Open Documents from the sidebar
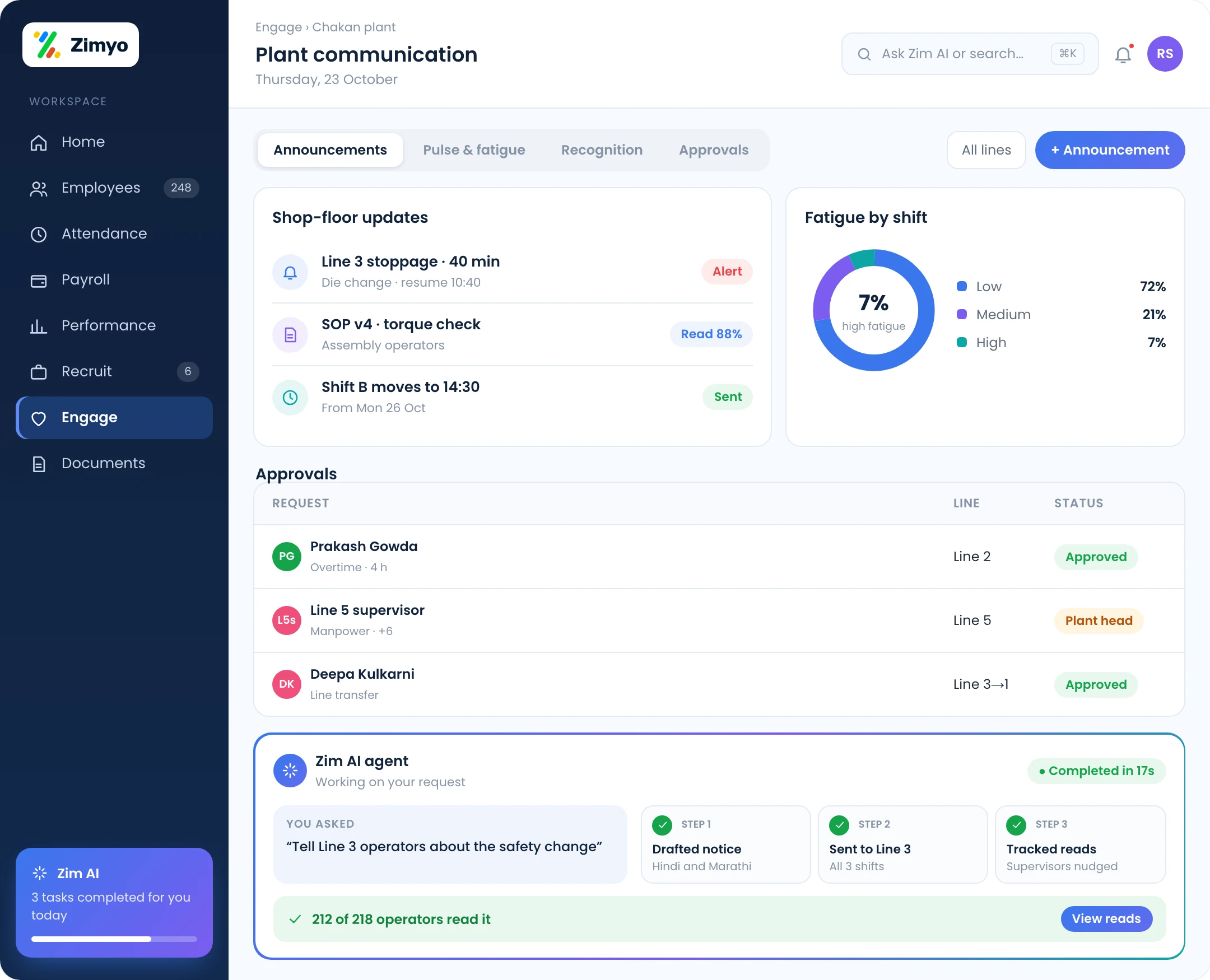Viewport: 1210px width, 980px height. 114,464
